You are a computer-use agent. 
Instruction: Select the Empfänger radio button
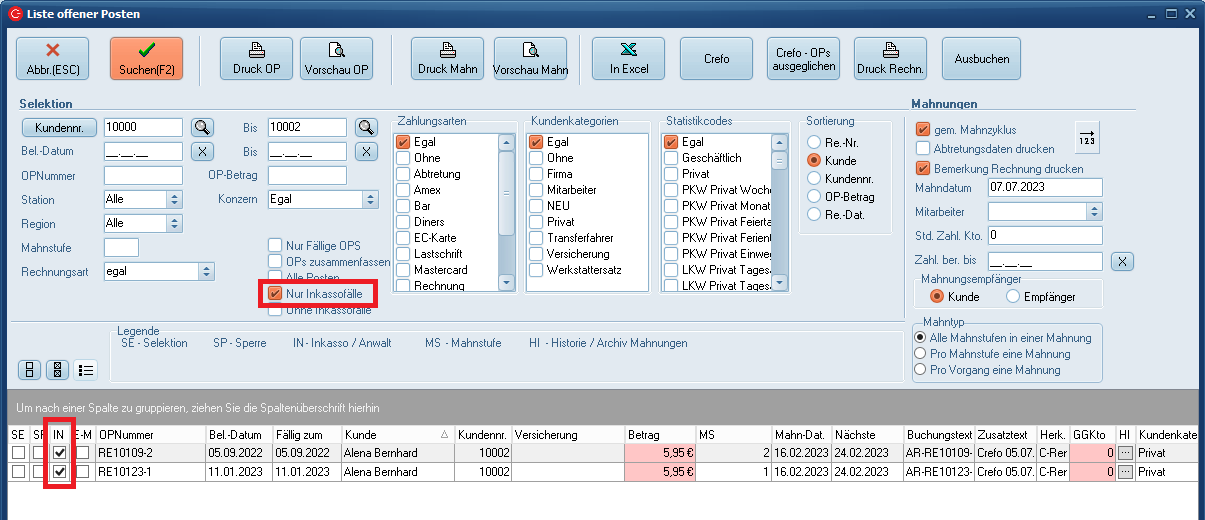(x=1013, y=296)
